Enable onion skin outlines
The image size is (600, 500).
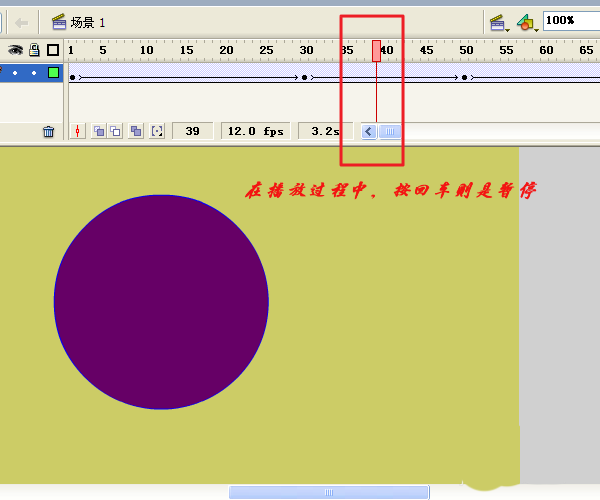pyautogui.click(x=115, y=131)
